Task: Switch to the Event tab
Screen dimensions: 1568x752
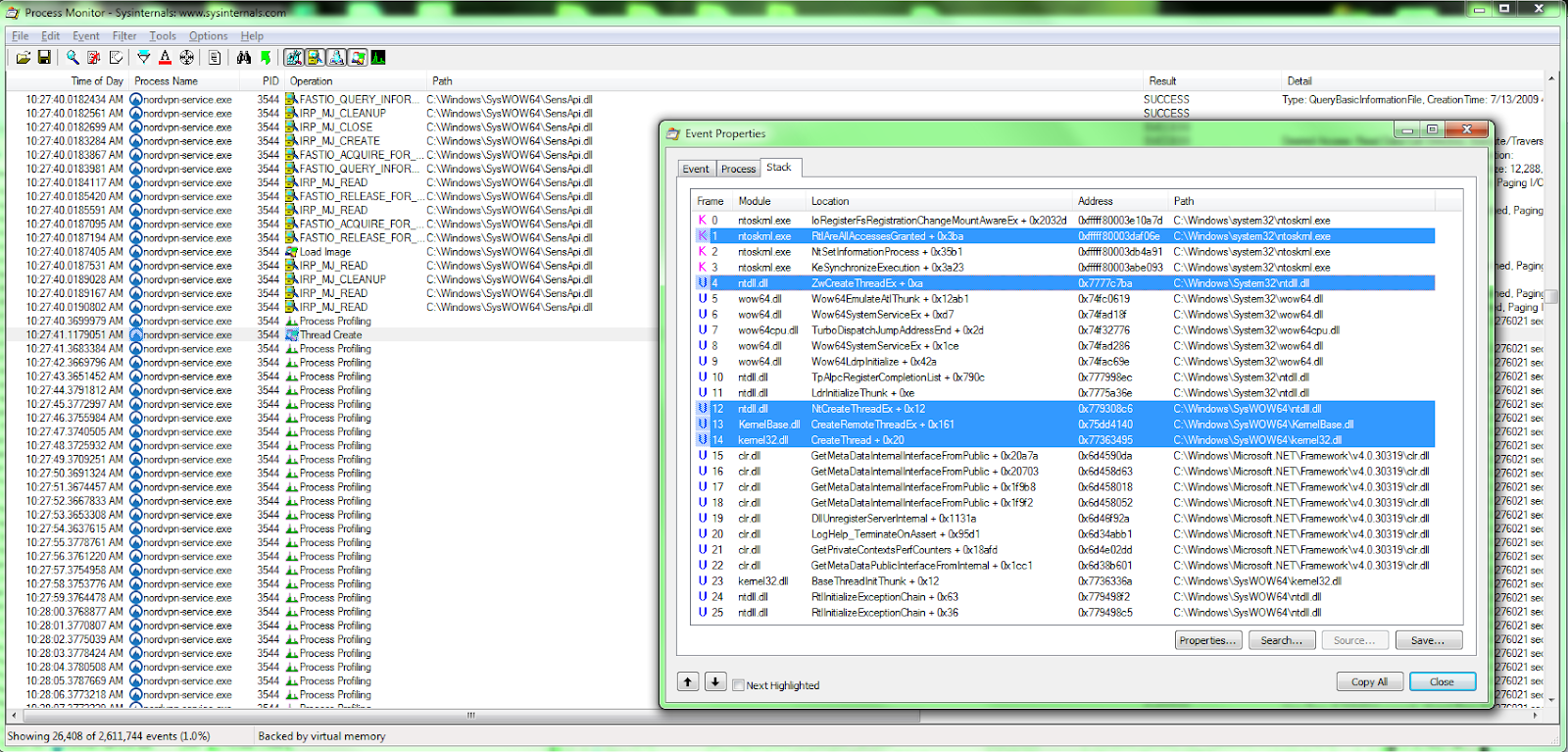Action: 696,169
